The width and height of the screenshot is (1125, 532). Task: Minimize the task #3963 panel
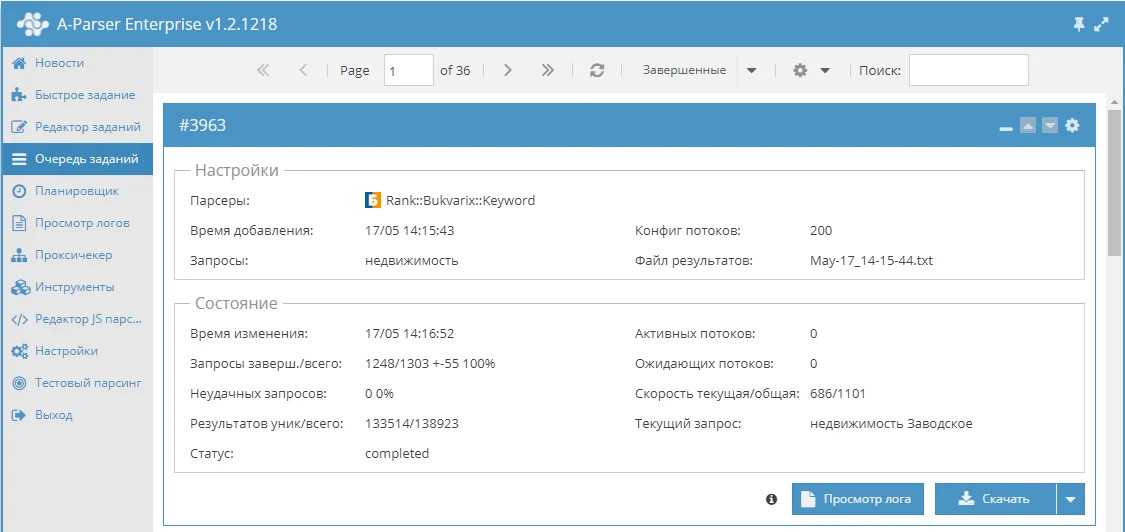tap(1006, 127)
